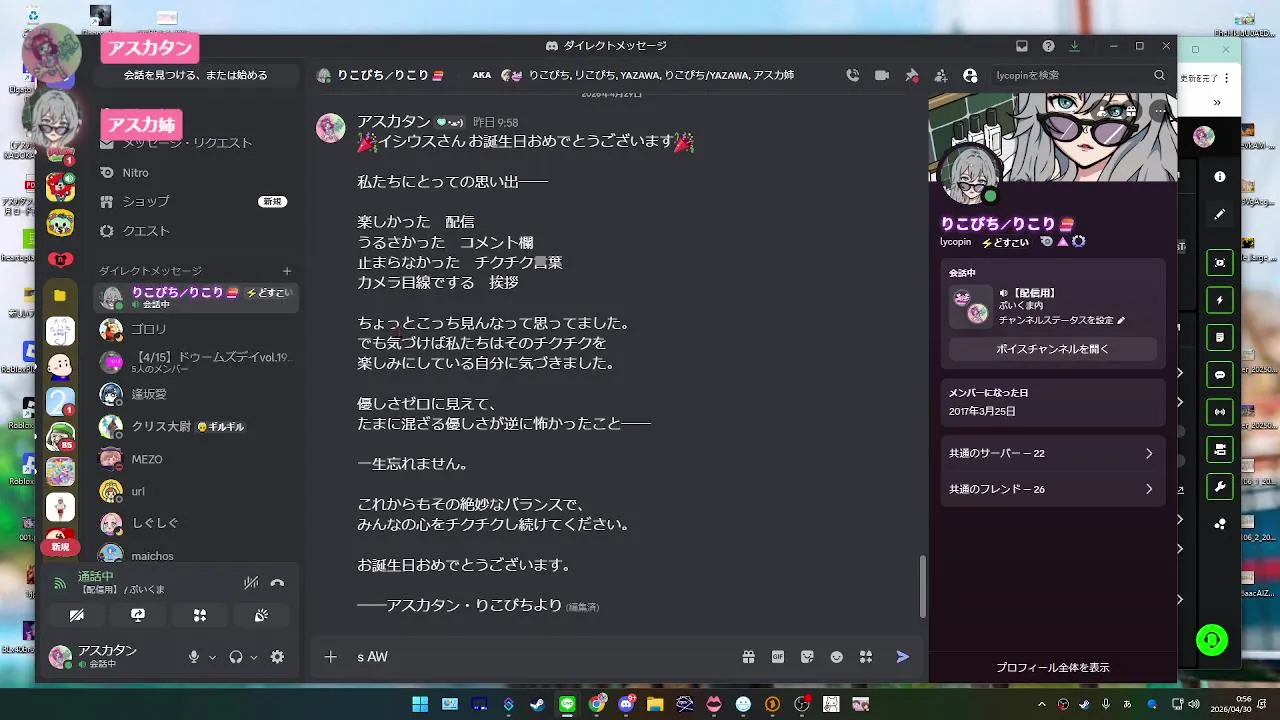The height and width of the screenshot is (720, 1280).
Task: Create a new DM with plus icon
Action: [x=287, y=271]
